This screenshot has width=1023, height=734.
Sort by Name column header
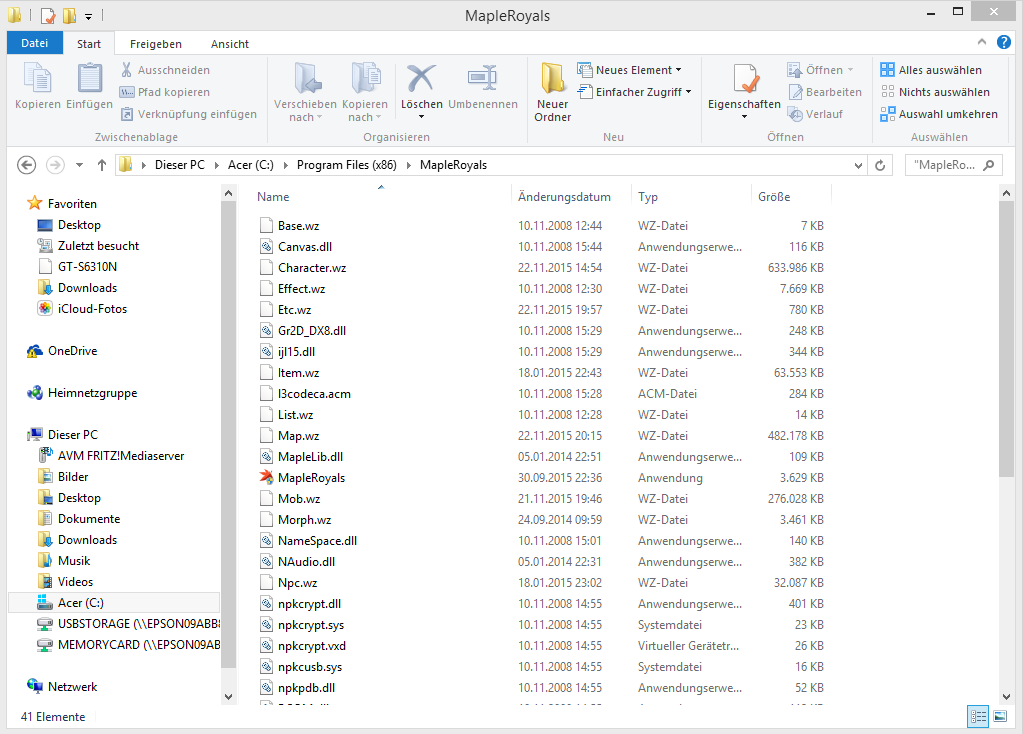click(x=273, y=197)
